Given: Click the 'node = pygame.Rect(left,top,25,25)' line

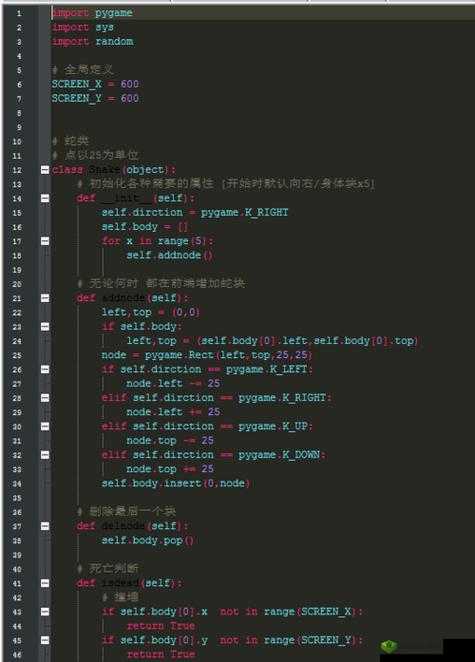Looking at the screenshot, I should pyautogui.click(x=207, y=355).
